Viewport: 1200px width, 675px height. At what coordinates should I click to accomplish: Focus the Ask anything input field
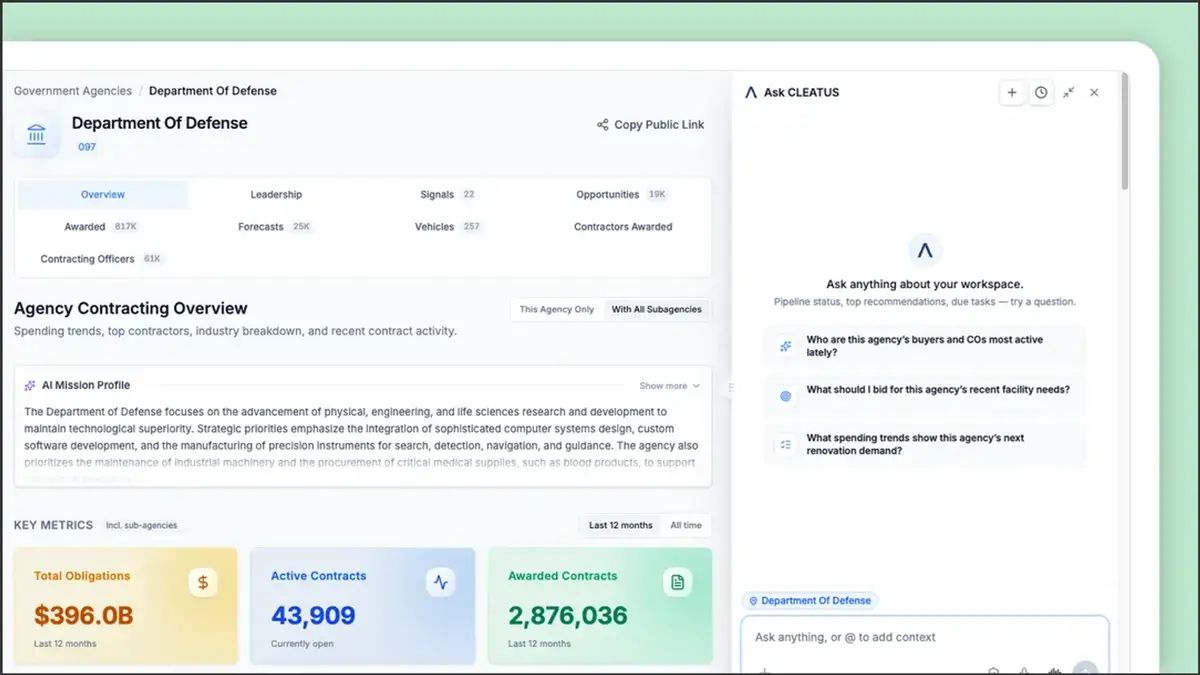[925, 638]
